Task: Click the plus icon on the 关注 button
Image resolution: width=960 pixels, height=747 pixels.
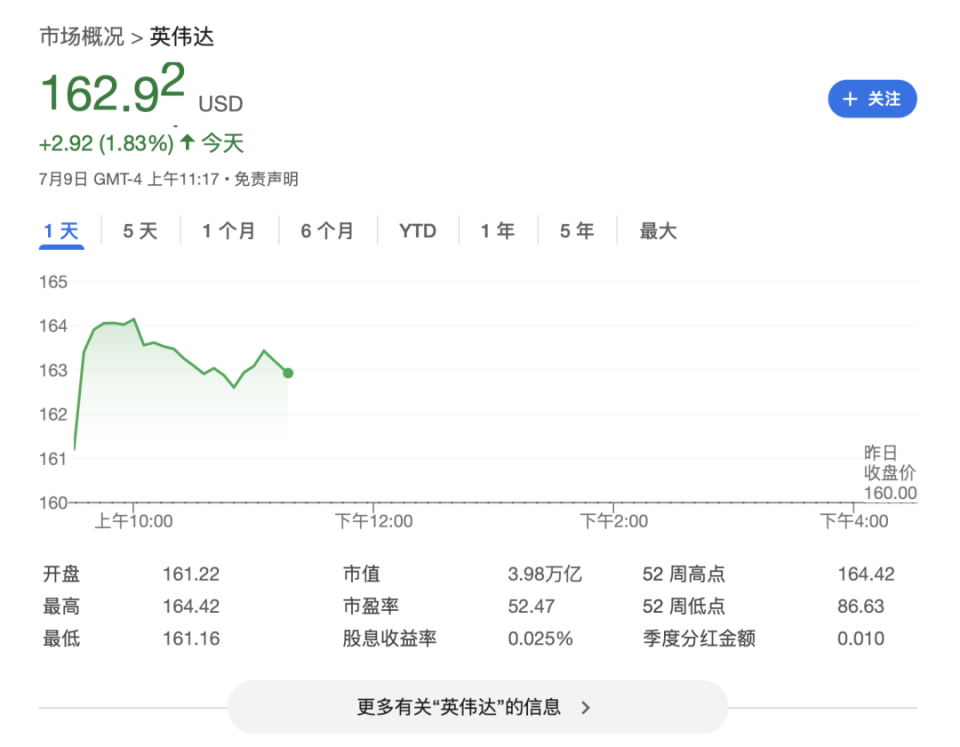Action: click(x=849, y=99)
